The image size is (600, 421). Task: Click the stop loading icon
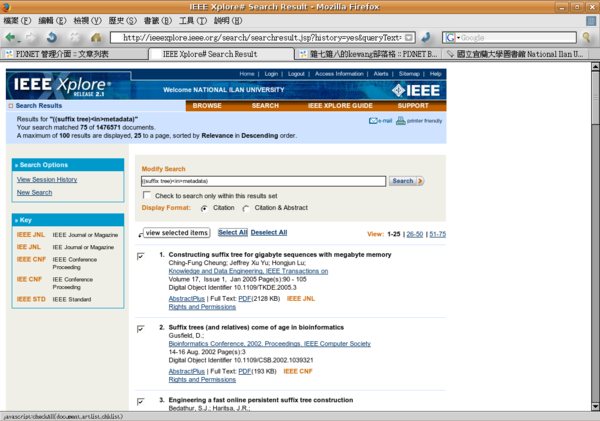click(74, 37)
